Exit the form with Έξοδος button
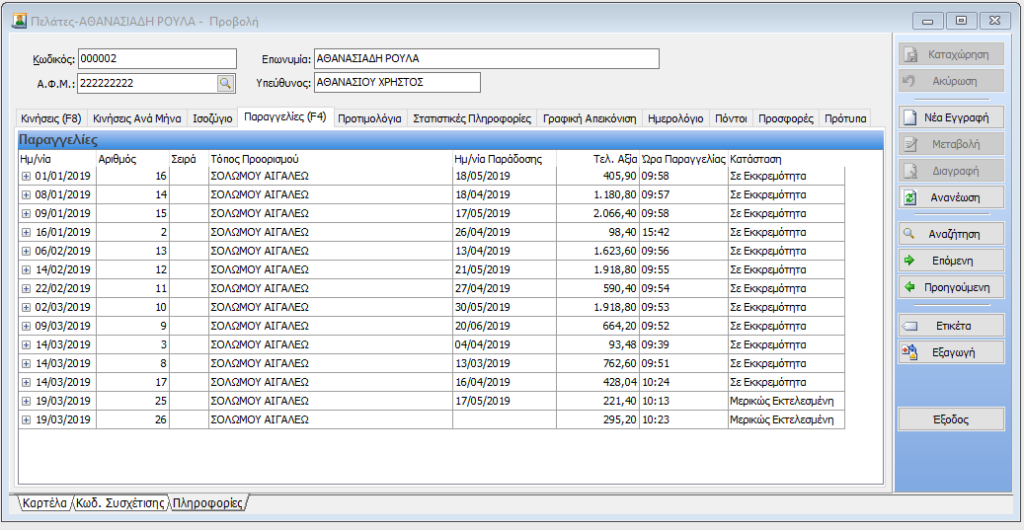The image size is (1024, 530). 951,420
